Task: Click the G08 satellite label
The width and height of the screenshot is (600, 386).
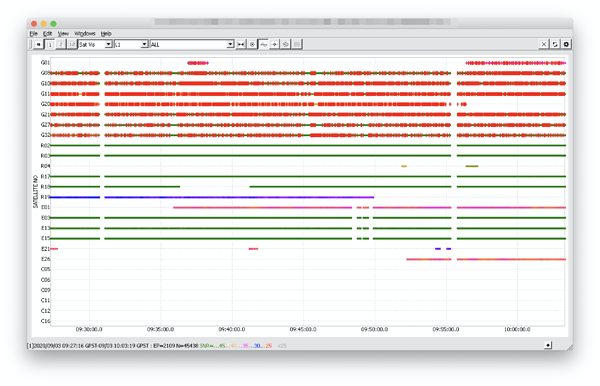Action: pyautogui.click(x=45, y=73)
